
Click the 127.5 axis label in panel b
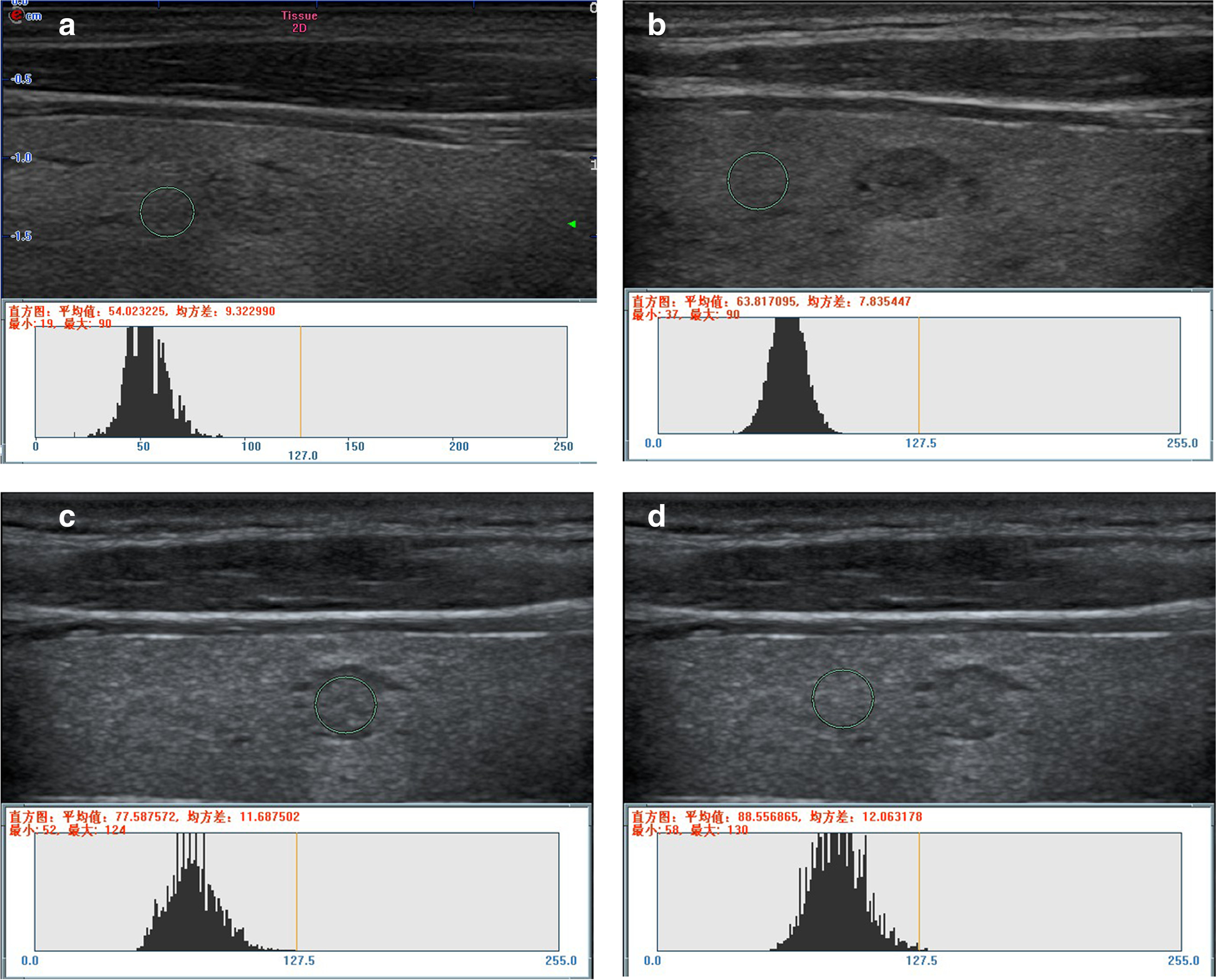pos(921,443)
